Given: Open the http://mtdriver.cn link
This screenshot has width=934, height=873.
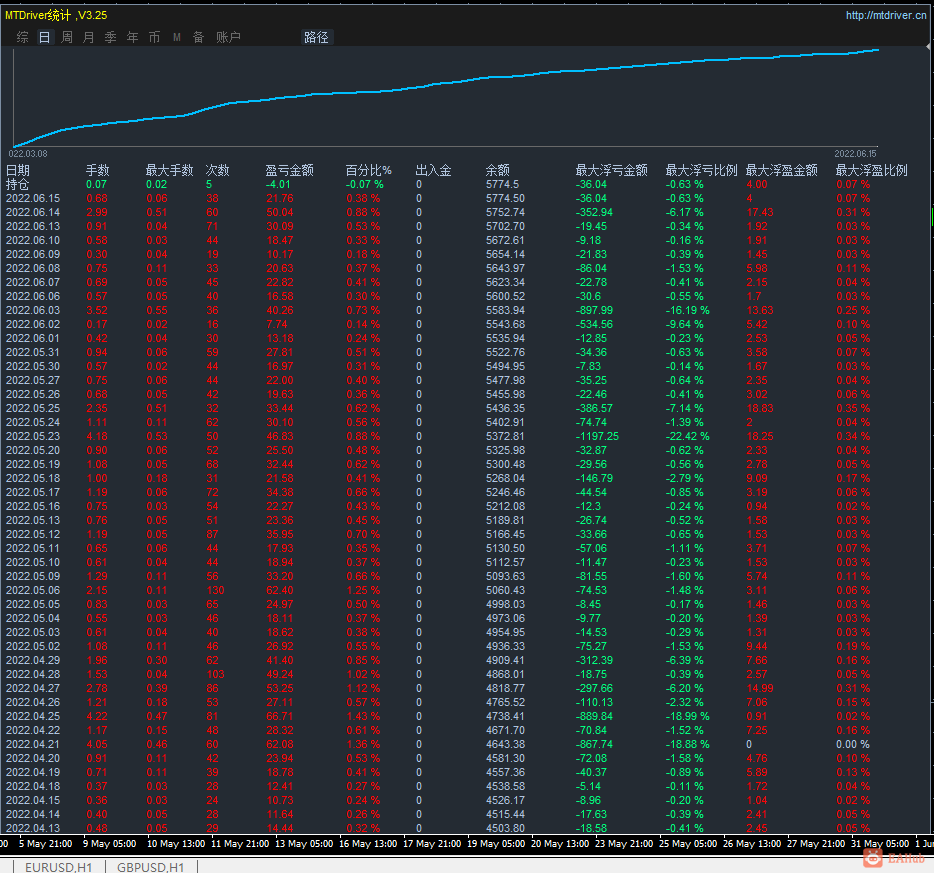Looking at the screenshot, I should [886, 15].
